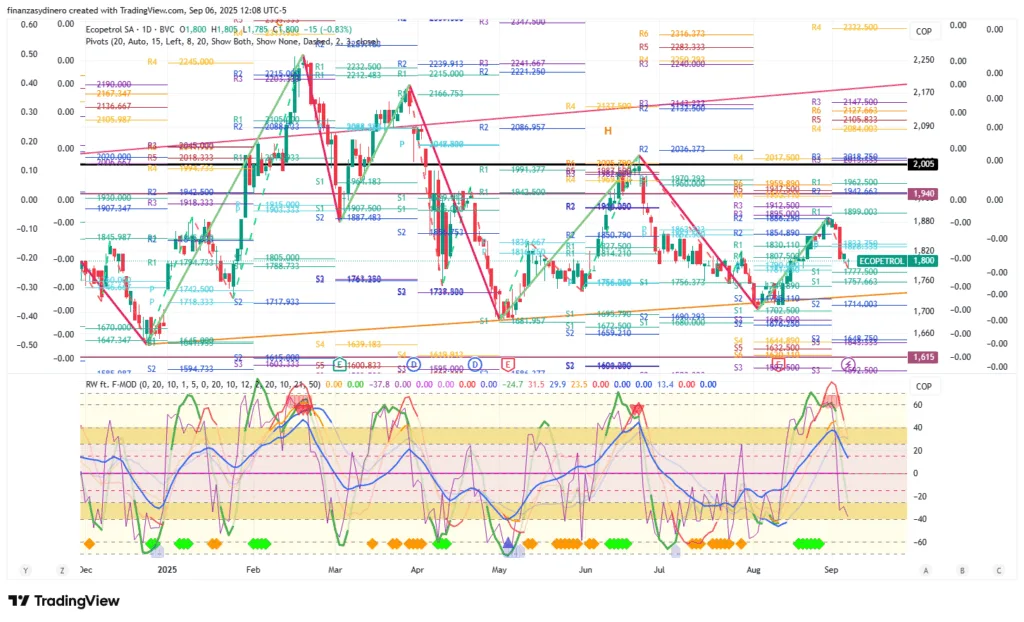Viewport: 1024px width, 622px height.
Task: Select the 1,615 price level label
Action: [x=923, y=357]
